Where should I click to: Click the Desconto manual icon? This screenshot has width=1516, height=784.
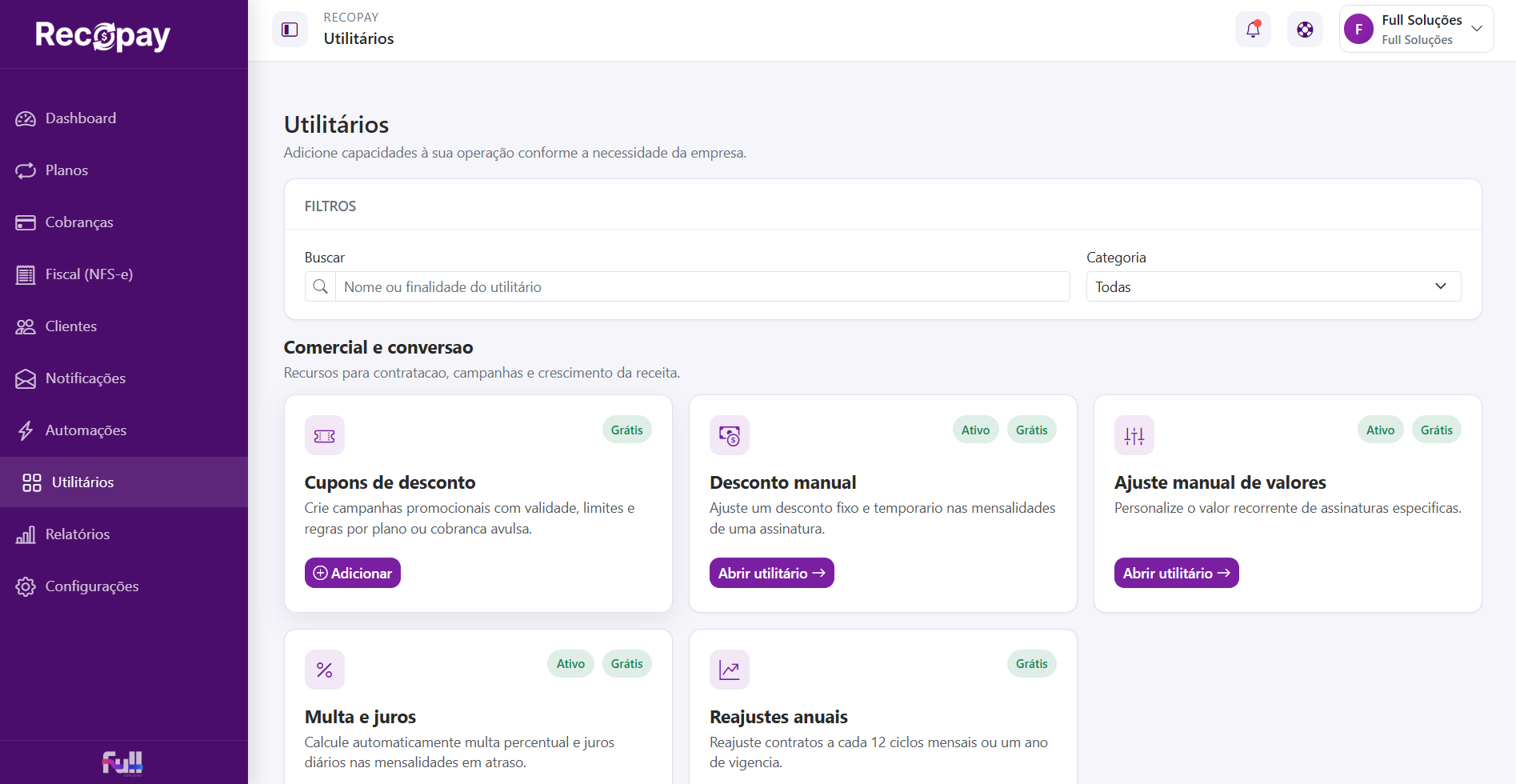pos(730,435)
